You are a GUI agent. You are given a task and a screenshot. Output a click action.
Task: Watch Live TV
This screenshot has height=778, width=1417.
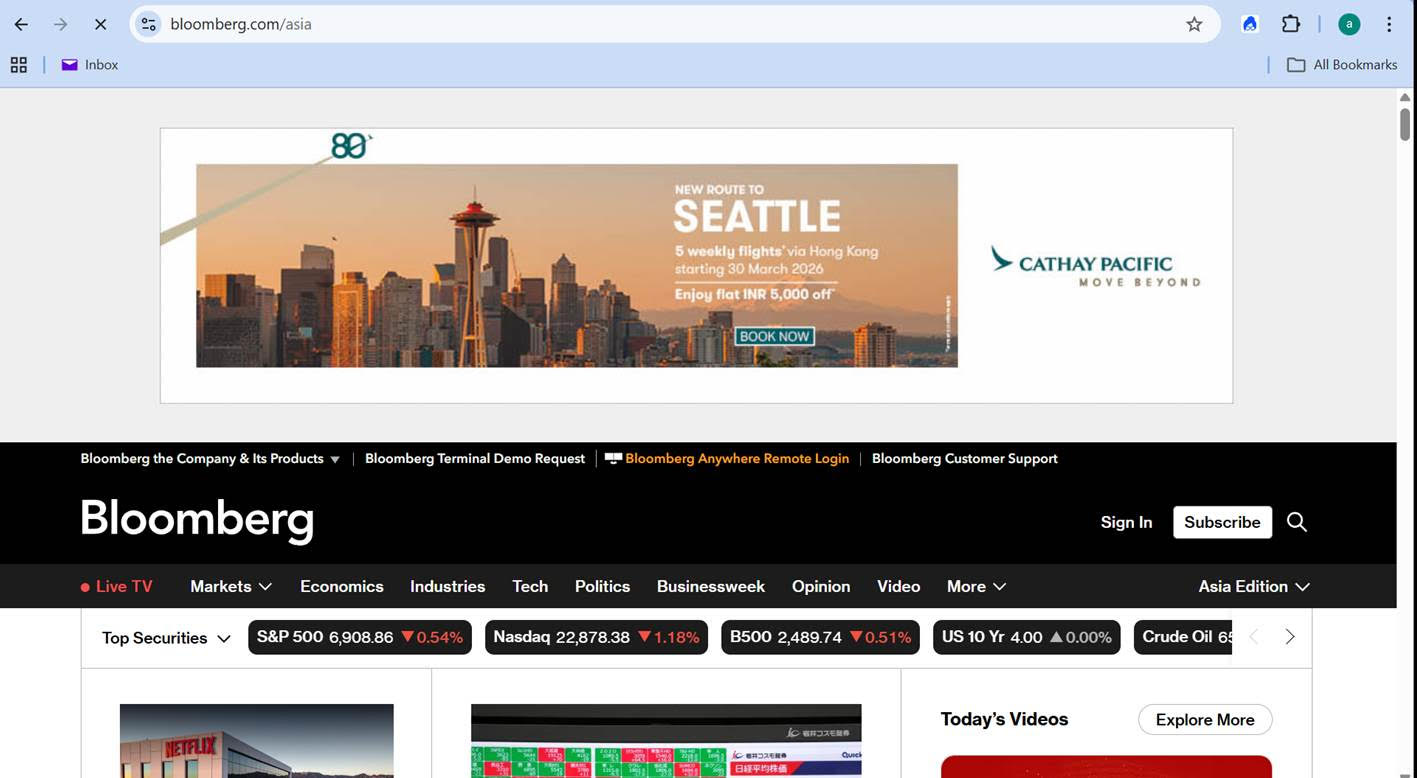point(117,587)
